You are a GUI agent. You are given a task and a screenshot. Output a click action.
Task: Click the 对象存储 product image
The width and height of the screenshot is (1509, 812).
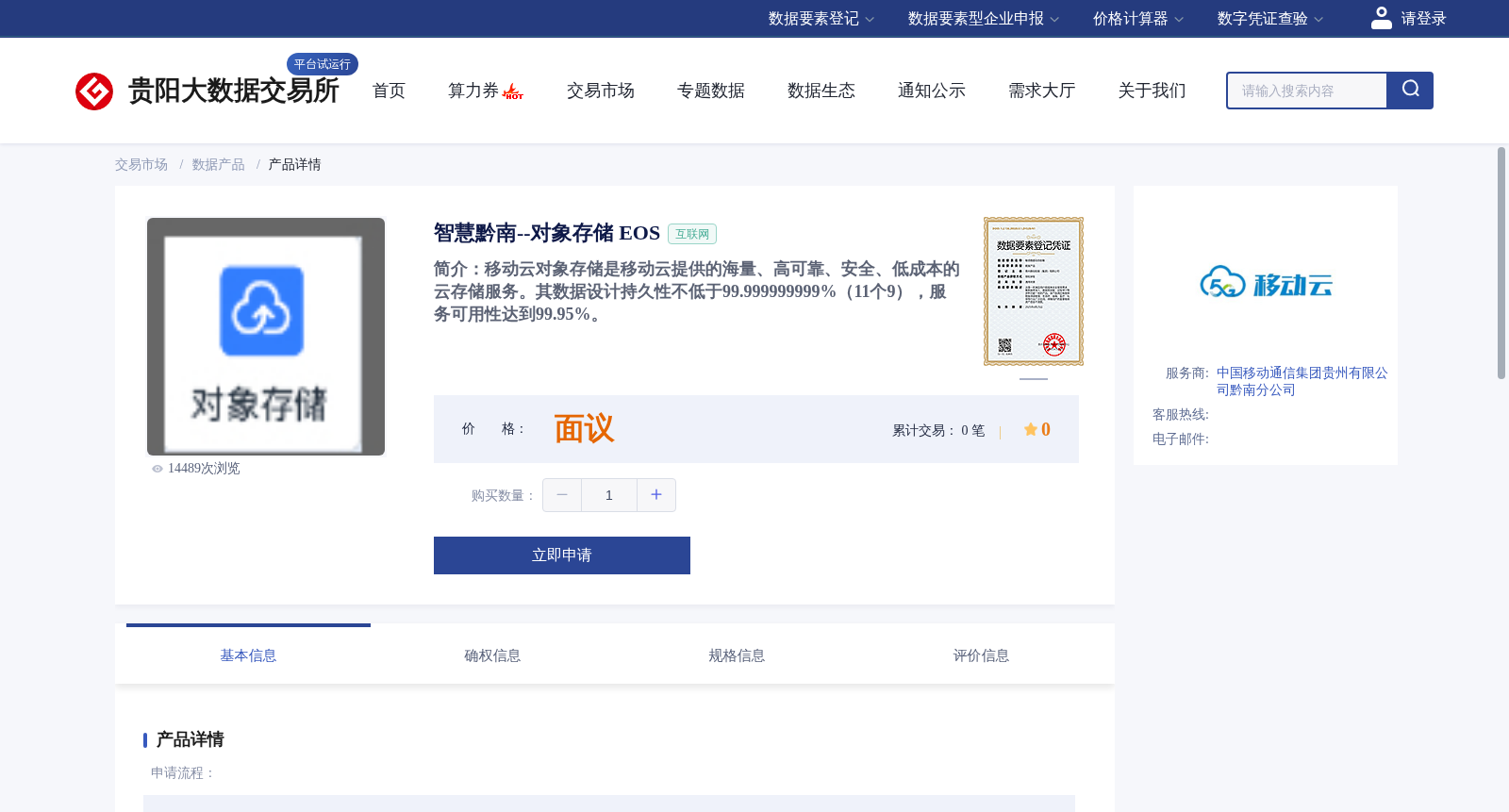(x=266, y=337)
